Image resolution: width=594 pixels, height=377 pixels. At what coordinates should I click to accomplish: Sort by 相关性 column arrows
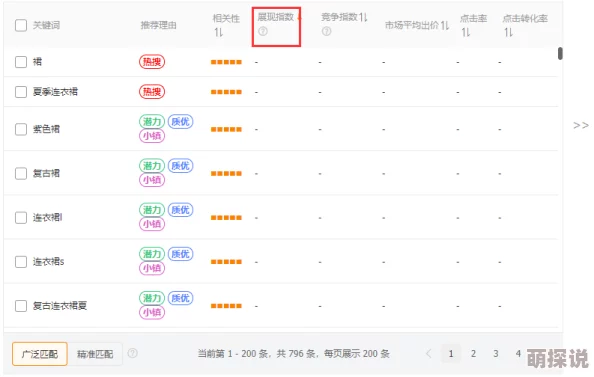[x=219, y=33]
